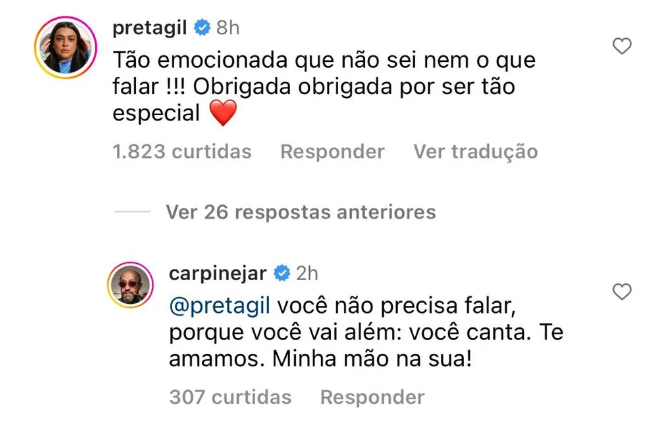Click Responder under carpinejar's reply
Viewport: 665px width, 425px height.
click(x=372, y=397)
